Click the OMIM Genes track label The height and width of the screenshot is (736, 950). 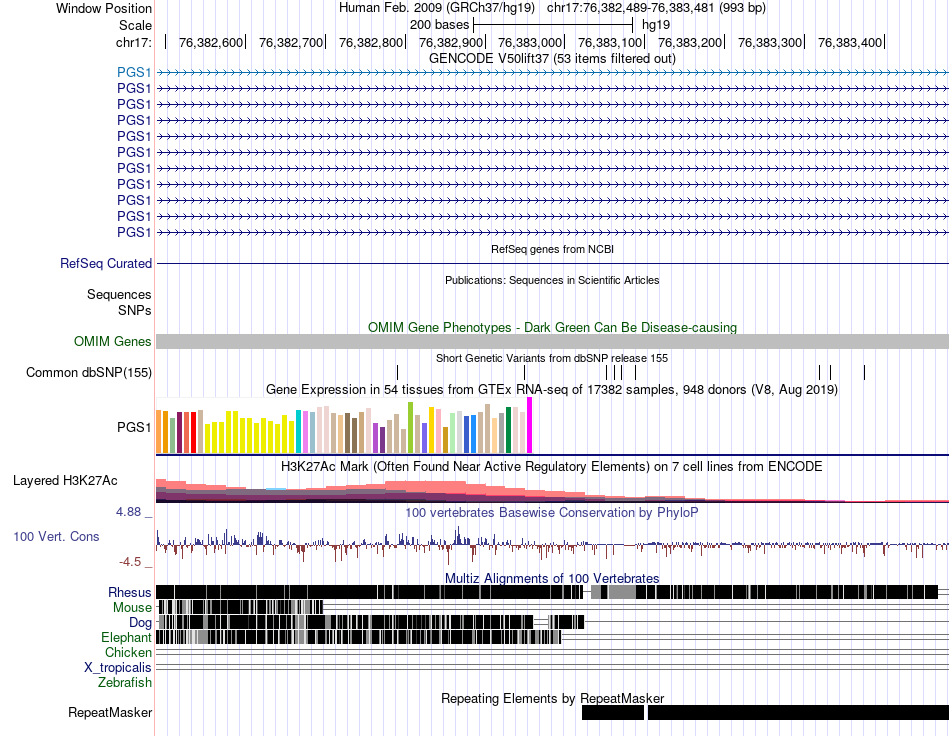coord(113,342)
